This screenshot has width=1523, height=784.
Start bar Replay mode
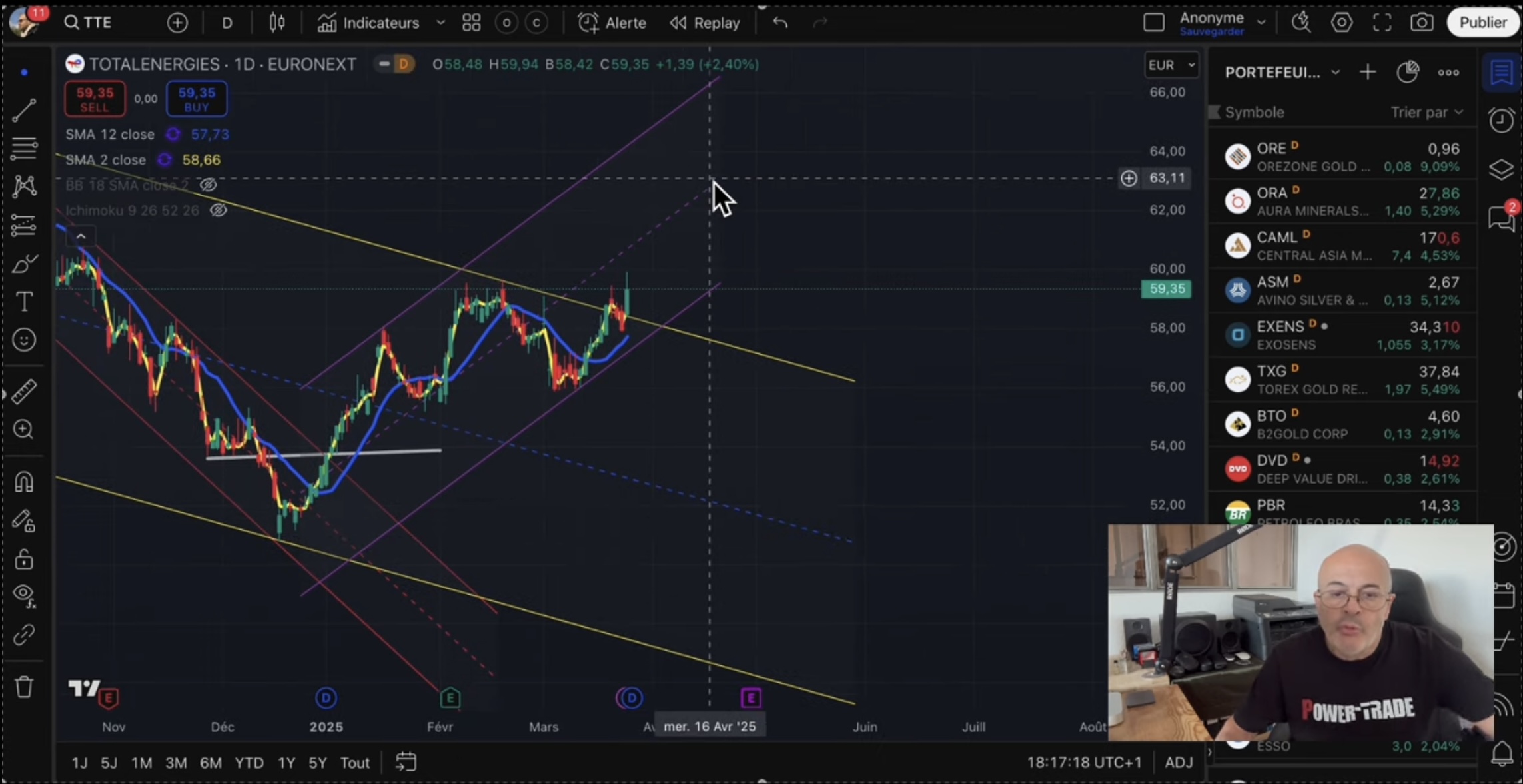coord(706,23)
